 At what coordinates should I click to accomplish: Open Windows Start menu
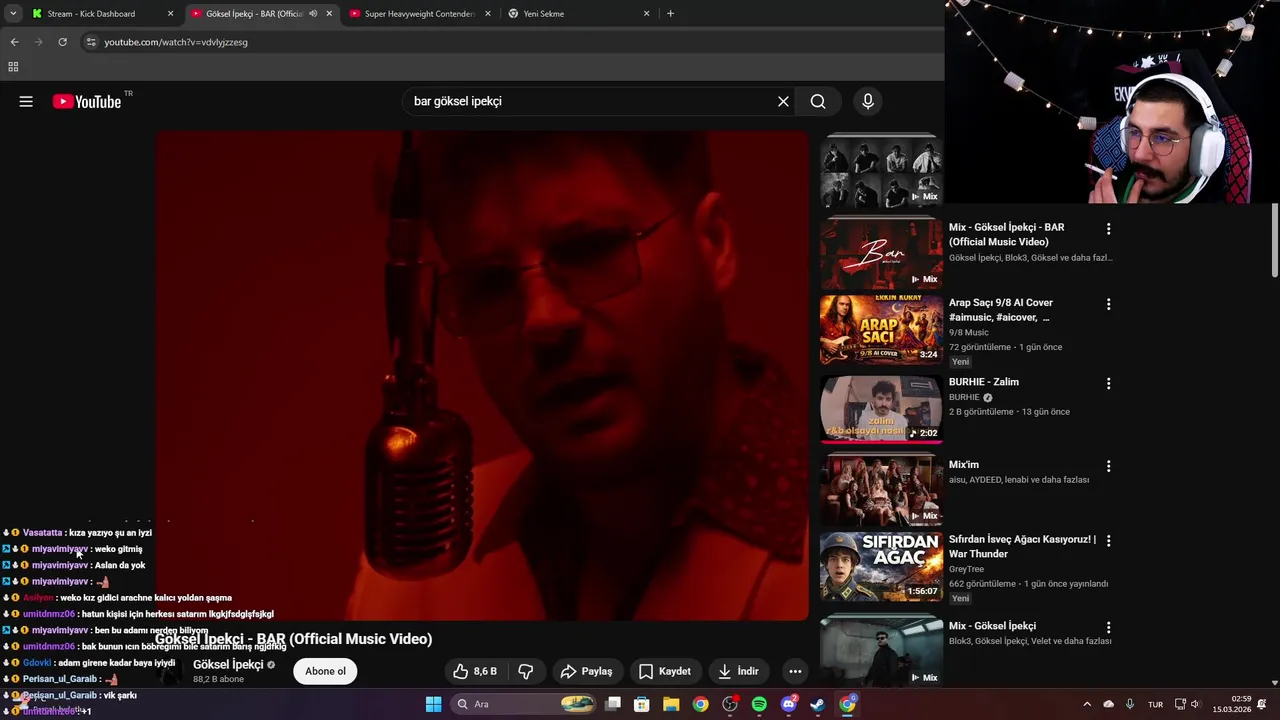(x=433, y=704)
